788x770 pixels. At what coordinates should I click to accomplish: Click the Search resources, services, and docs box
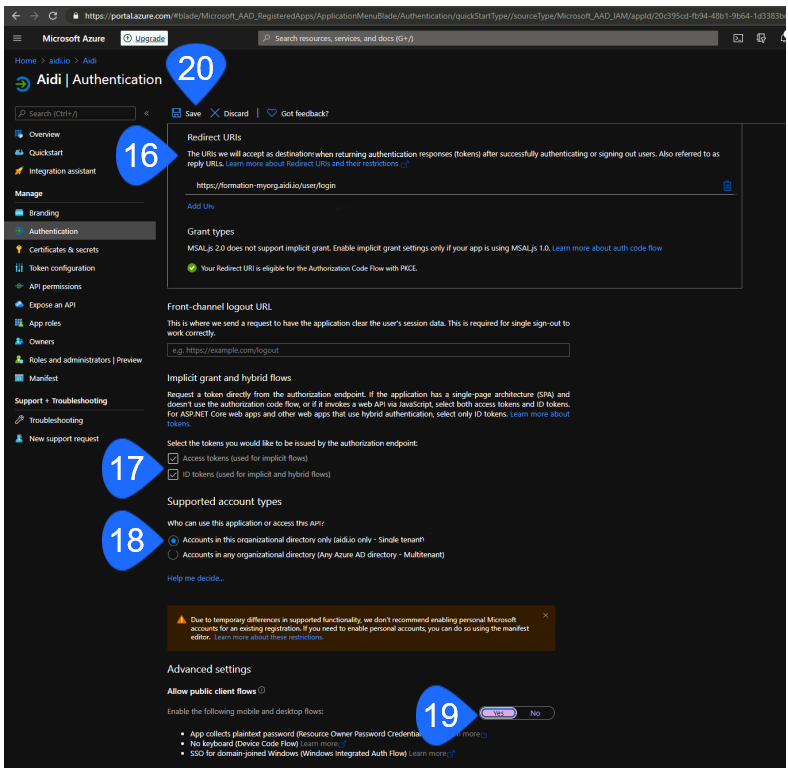pos(488,38)
